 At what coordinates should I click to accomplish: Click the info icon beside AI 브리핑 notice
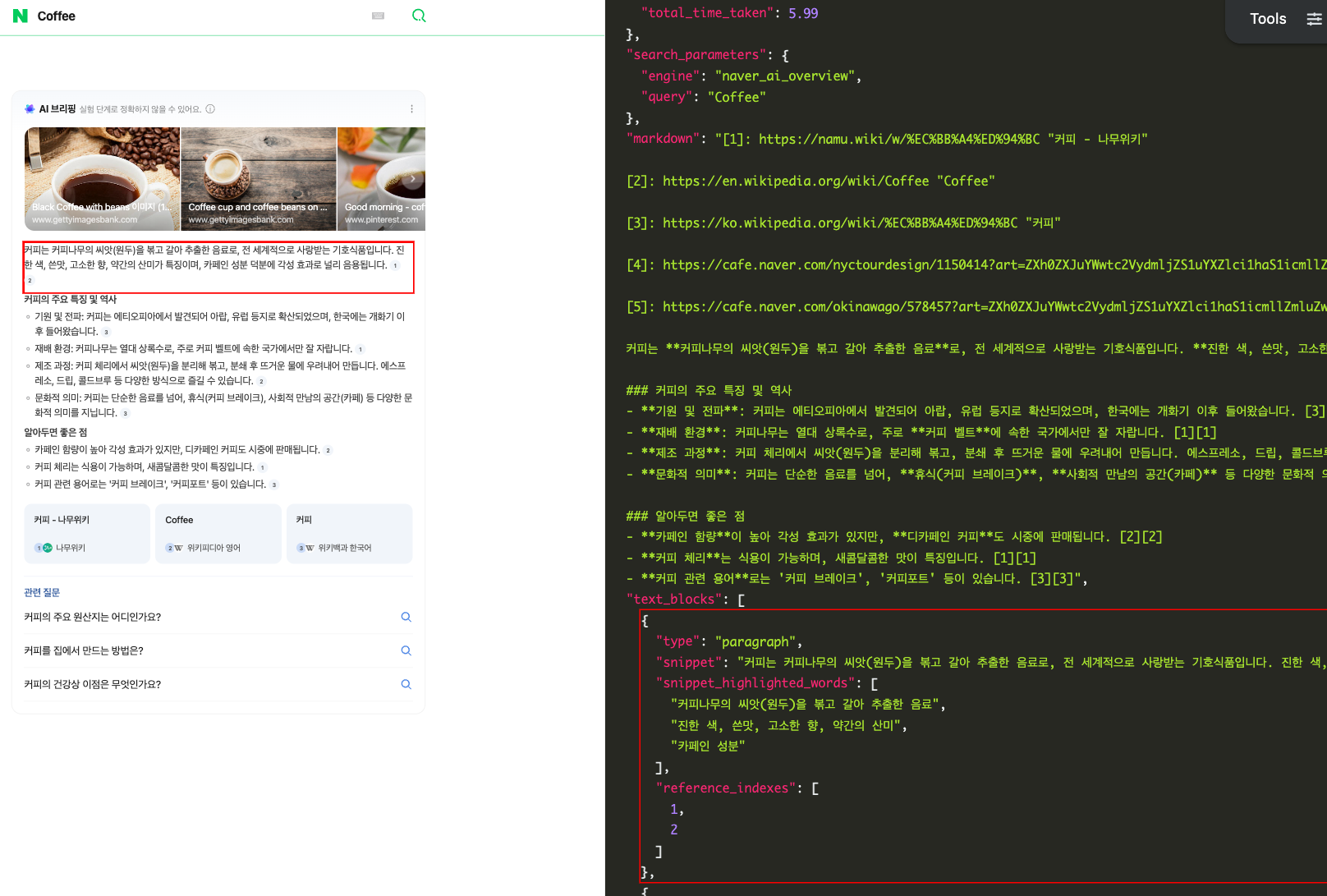click(210, 109)
